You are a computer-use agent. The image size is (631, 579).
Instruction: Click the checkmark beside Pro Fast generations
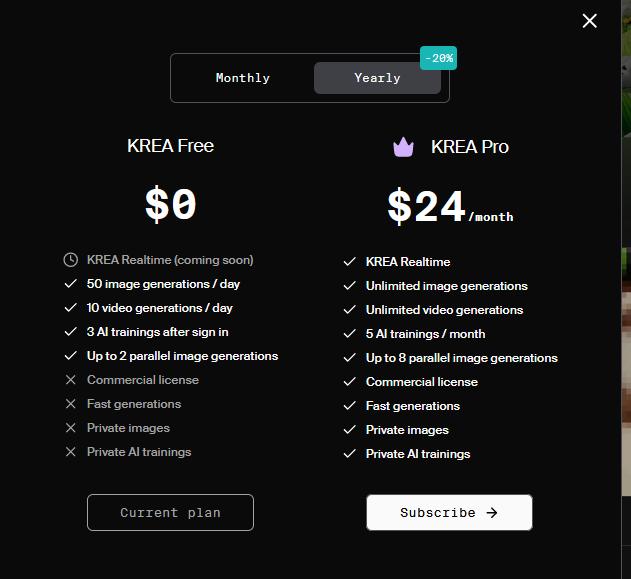(x=350, y=406)
